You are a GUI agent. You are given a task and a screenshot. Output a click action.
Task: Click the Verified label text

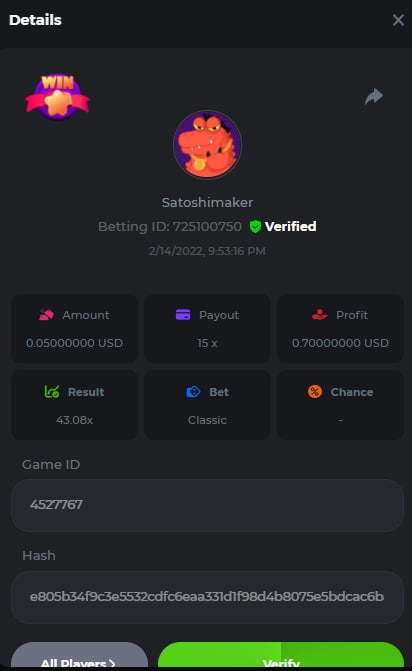[x=290, y=226]
